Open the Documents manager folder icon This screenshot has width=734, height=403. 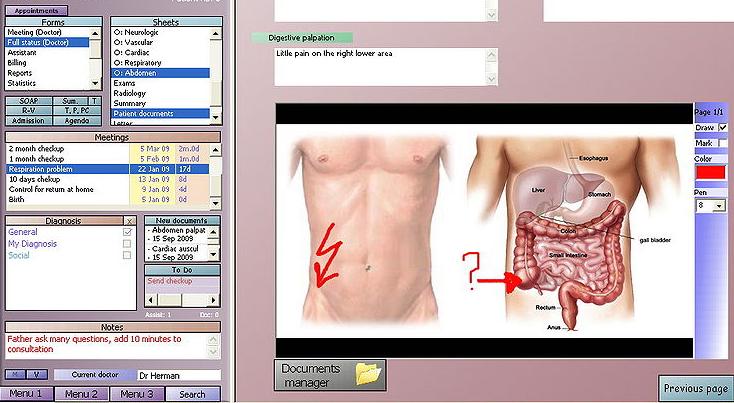(x=368, y=374)
